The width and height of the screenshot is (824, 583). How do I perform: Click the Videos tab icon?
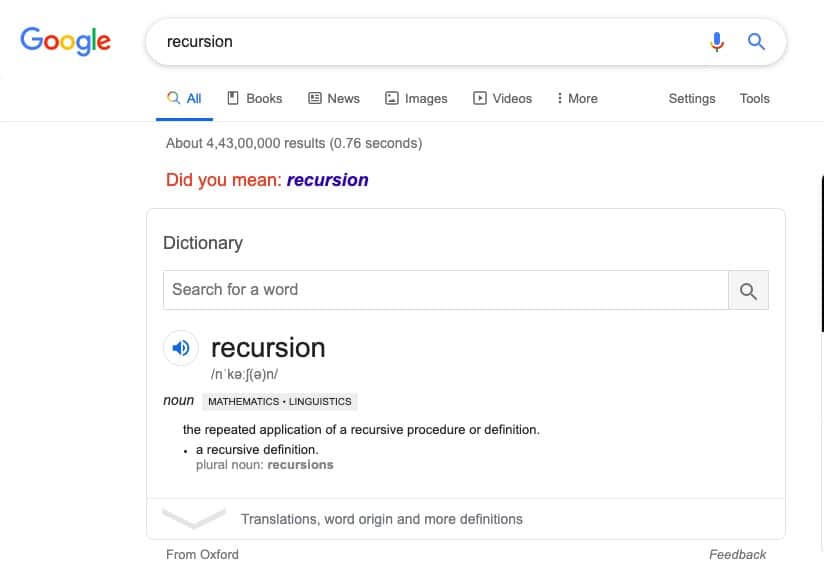[481, 98]
